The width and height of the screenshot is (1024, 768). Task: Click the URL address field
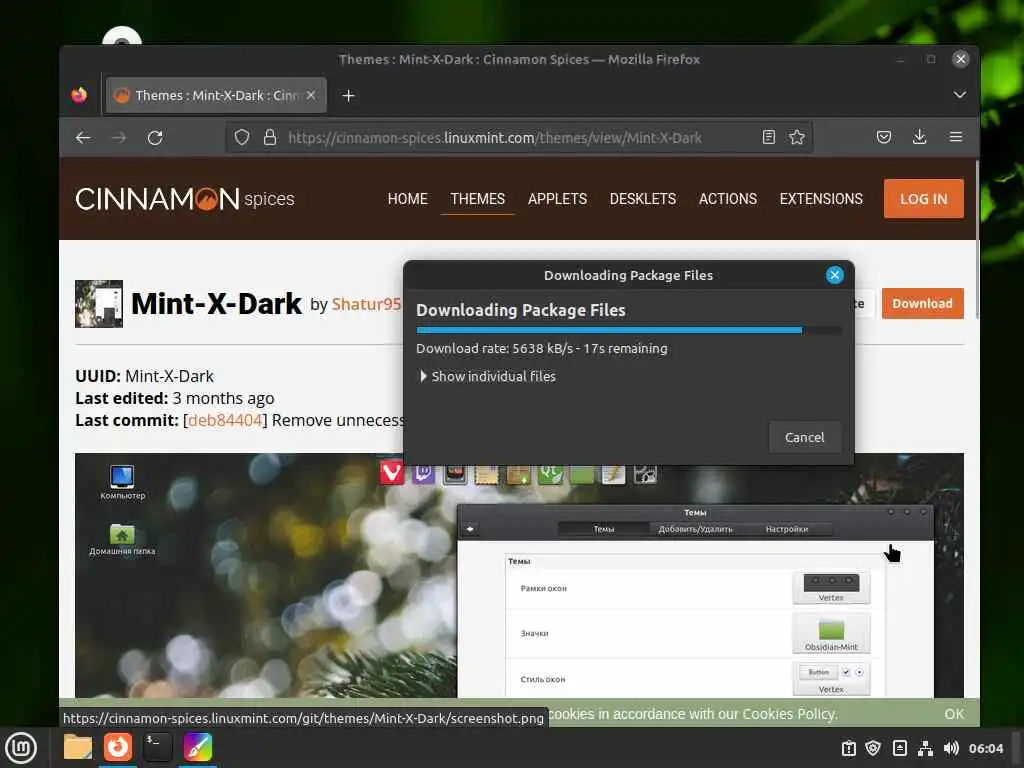(x=519, y=138)
